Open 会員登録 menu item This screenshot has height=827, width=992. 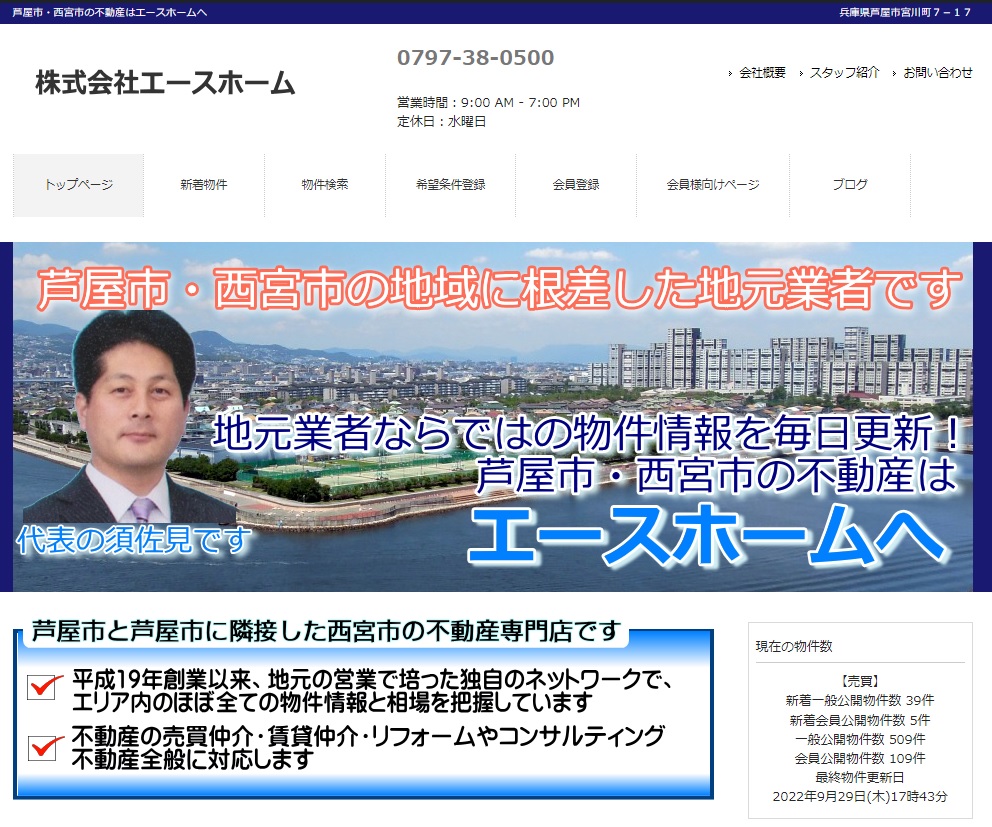pyautogui.click(x=576, y=185)
